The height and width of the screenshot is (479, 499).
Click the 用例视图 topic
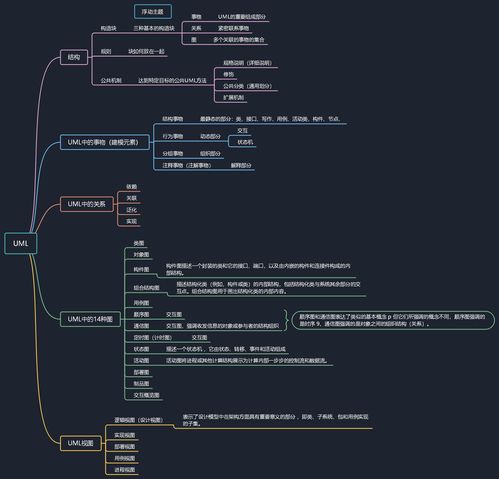point(125,458)
